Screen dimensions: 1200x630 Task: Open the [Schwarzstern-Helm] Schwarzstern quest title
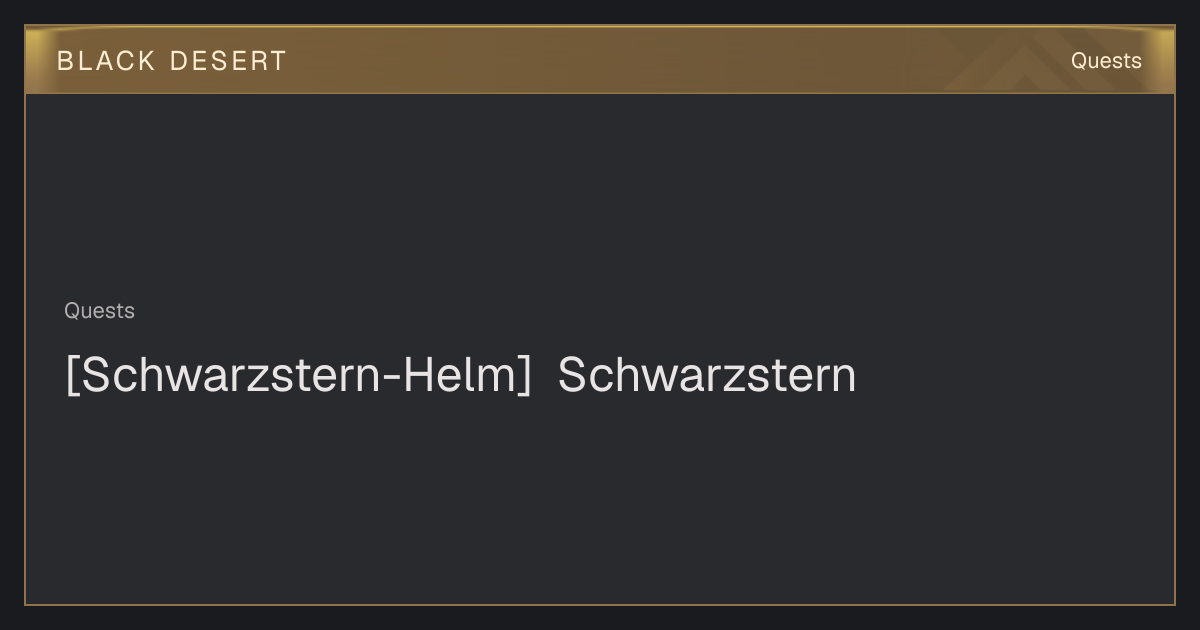point(460,376)
